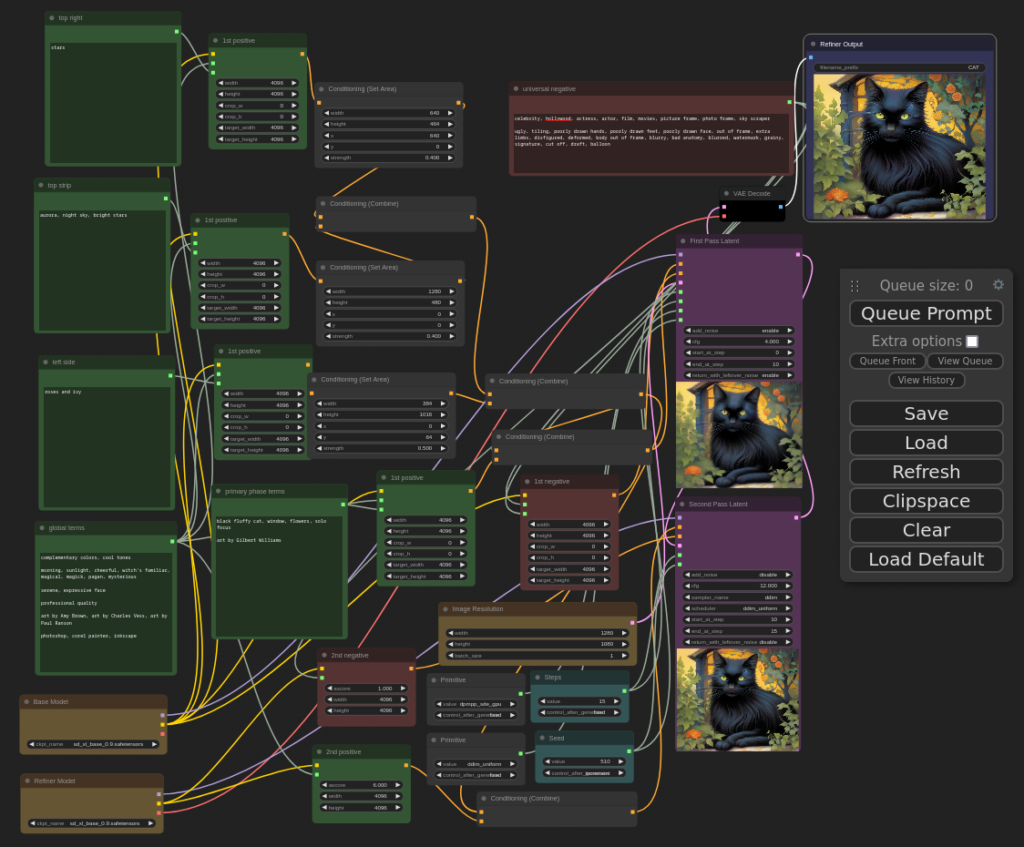
Task: Collapse the Refiner Output node title dot
Action: 813,44
